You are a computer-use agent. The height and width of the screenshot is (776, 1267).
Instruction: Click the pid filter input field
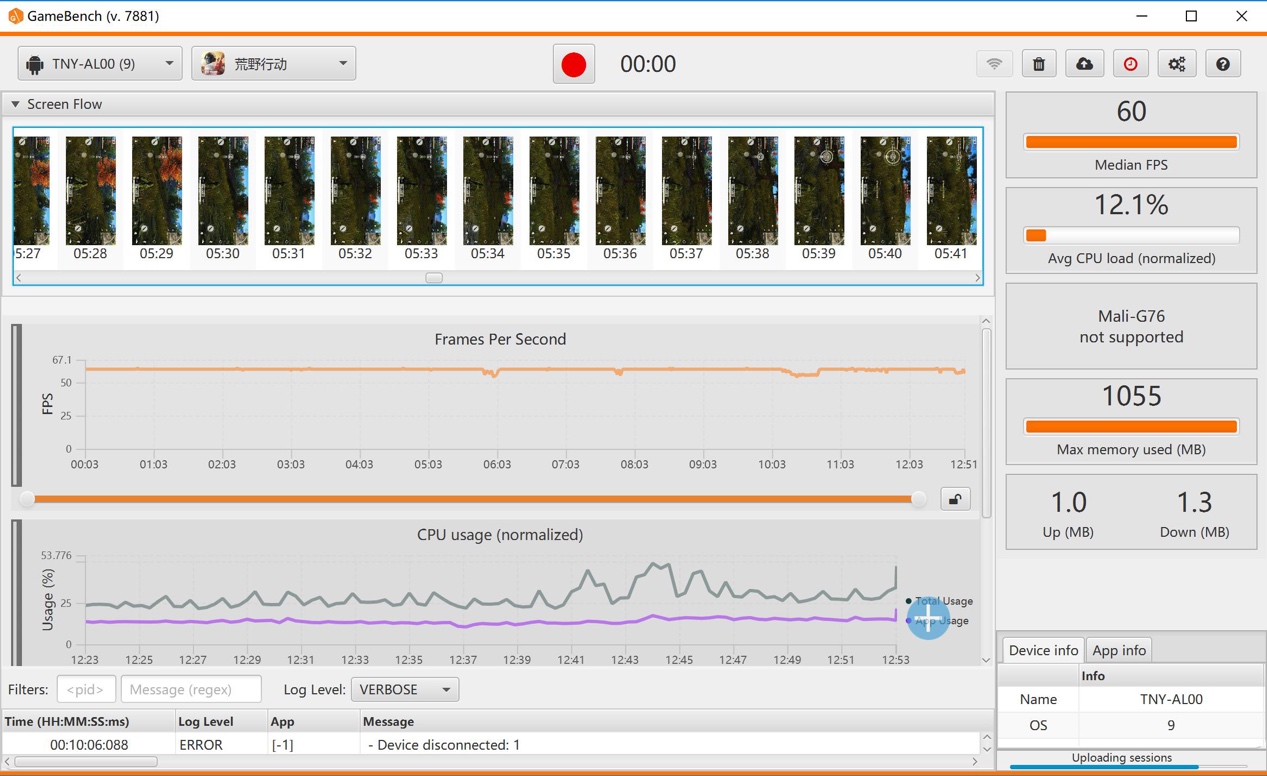tap(86, 690)
